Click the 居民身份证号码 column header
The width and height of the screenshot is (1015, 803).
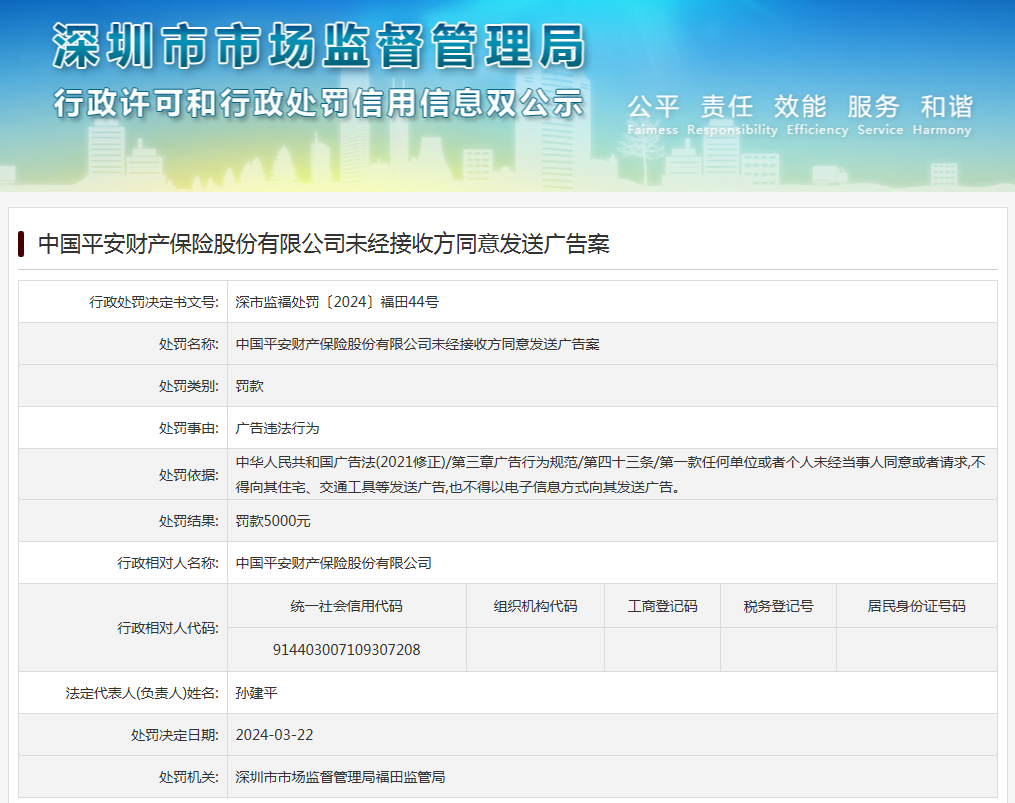pyautogui.click(x=916, y=606)
